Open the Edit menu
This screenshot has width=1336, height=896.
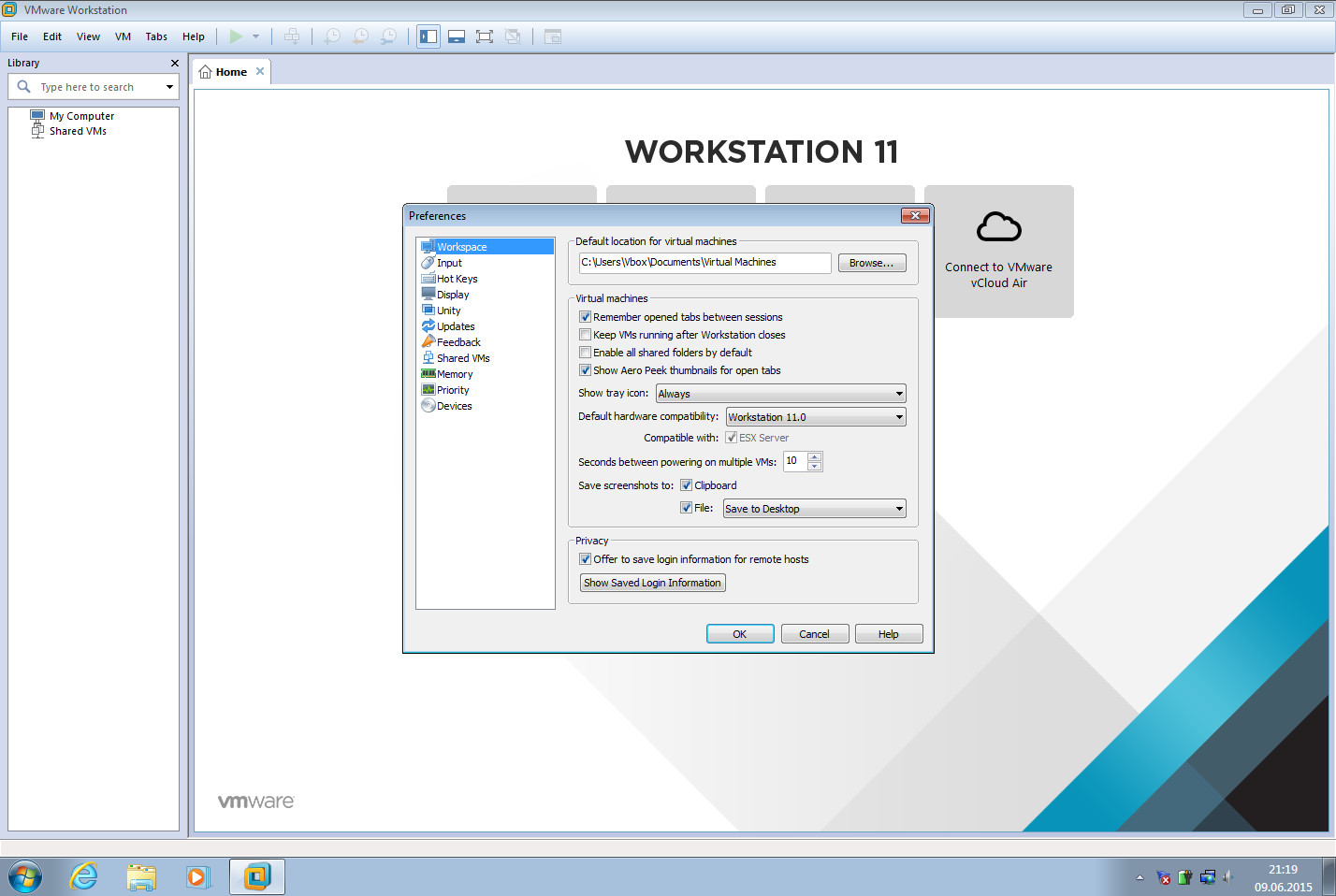(52, 36)
